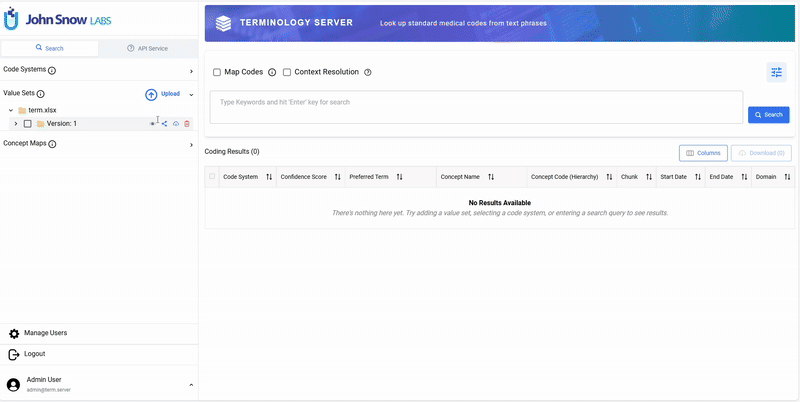Click the help icon next to Context Resolution
Viewport: 800px width, 402px height.
pos(368,72)
